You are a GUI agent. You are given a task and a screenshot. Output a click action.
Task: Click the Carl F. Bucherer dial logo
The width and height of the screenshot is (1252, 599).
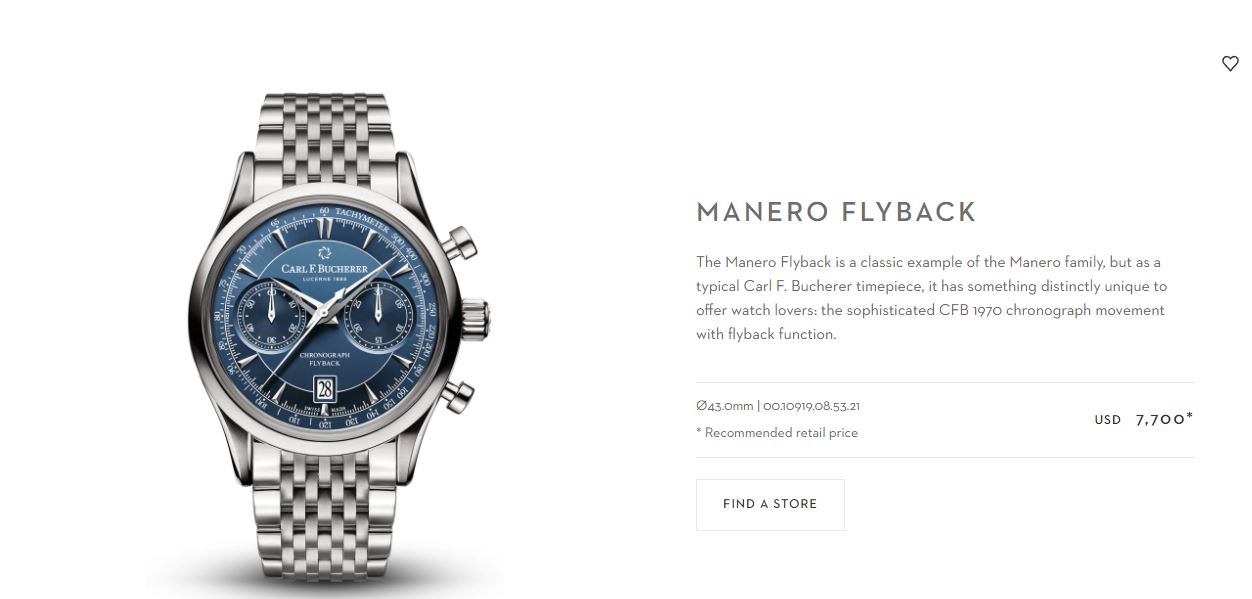click(x=325, y=265)
